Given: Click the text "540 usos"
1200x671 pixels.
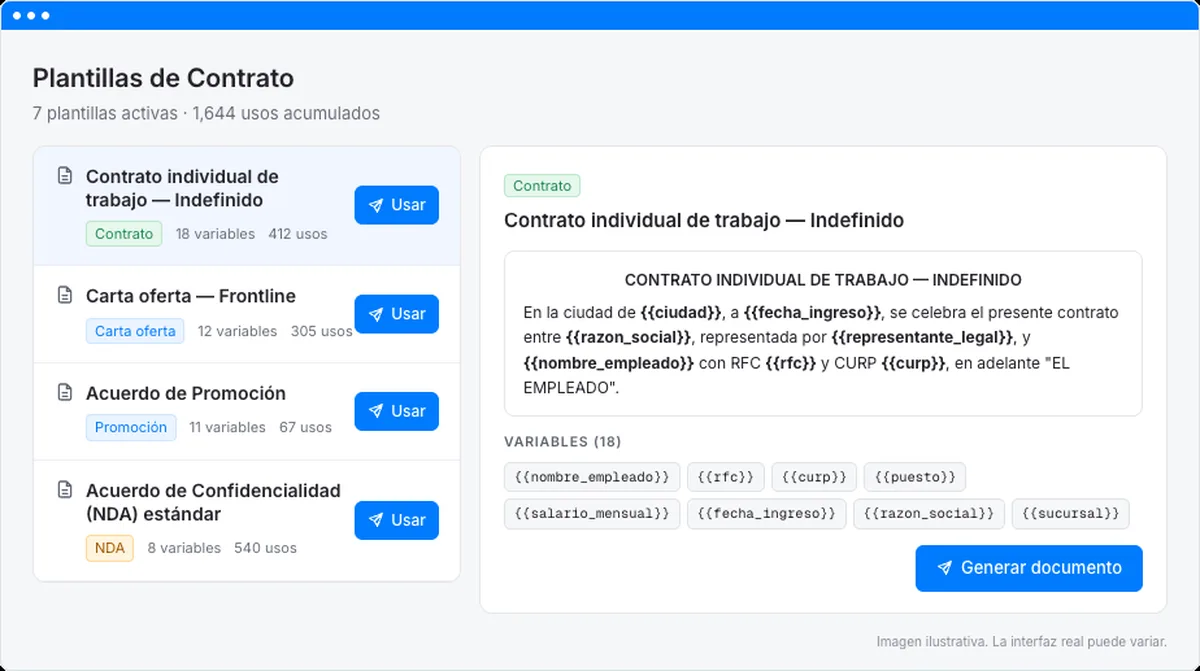Looking at the screenshot, I should point(265,548).
